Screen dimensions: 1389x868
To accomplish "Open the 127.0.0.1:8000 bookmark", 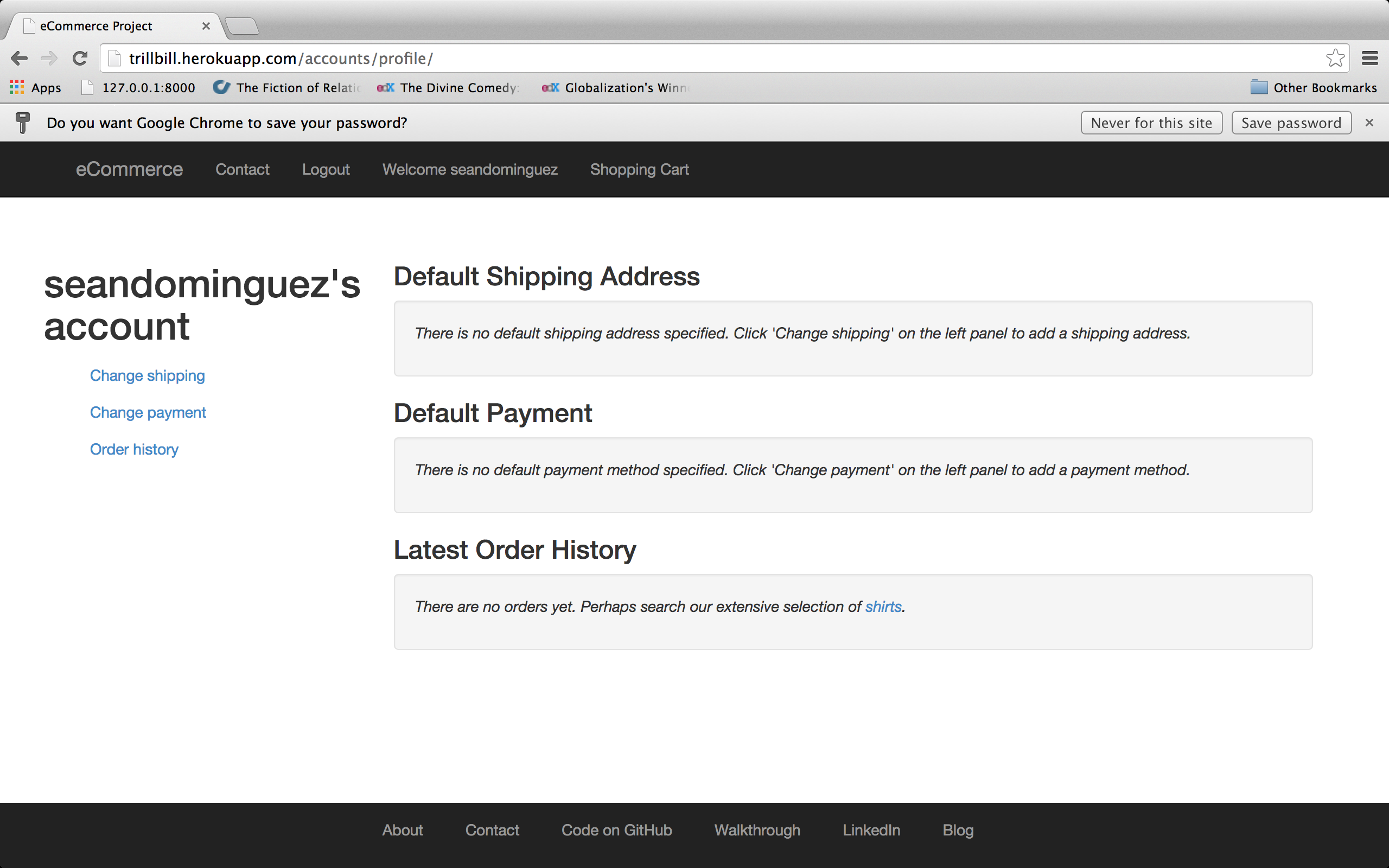I will pyautogui.click(x=138, y=88).
